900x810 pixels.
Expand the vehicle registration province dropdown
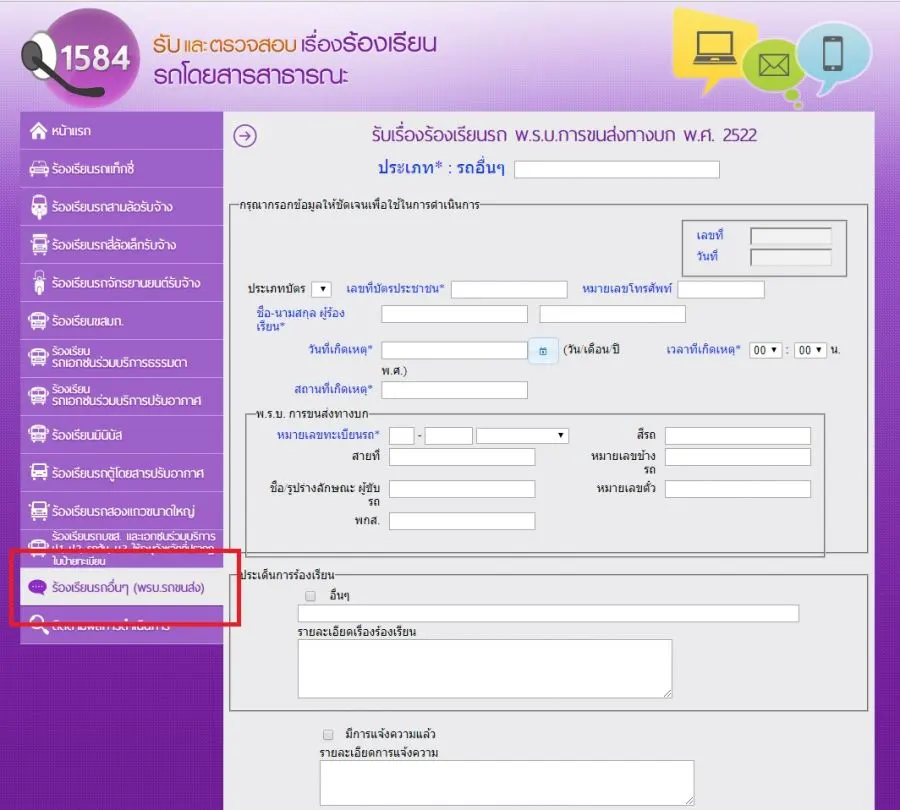coord(522,436)
